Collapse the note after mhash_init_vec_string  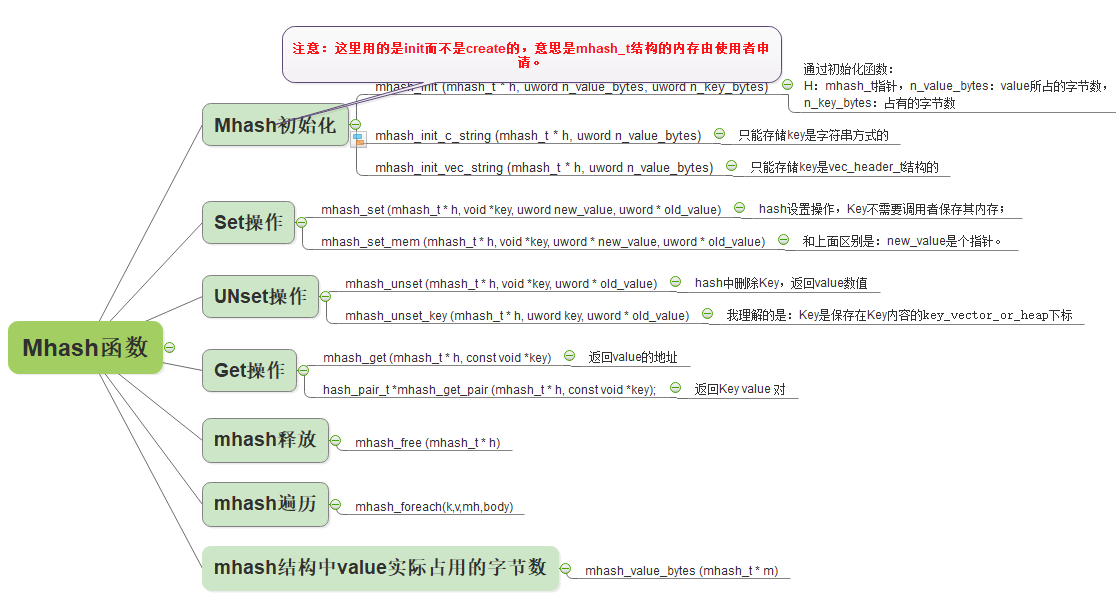pyautogui.click(x=731, y=166)
